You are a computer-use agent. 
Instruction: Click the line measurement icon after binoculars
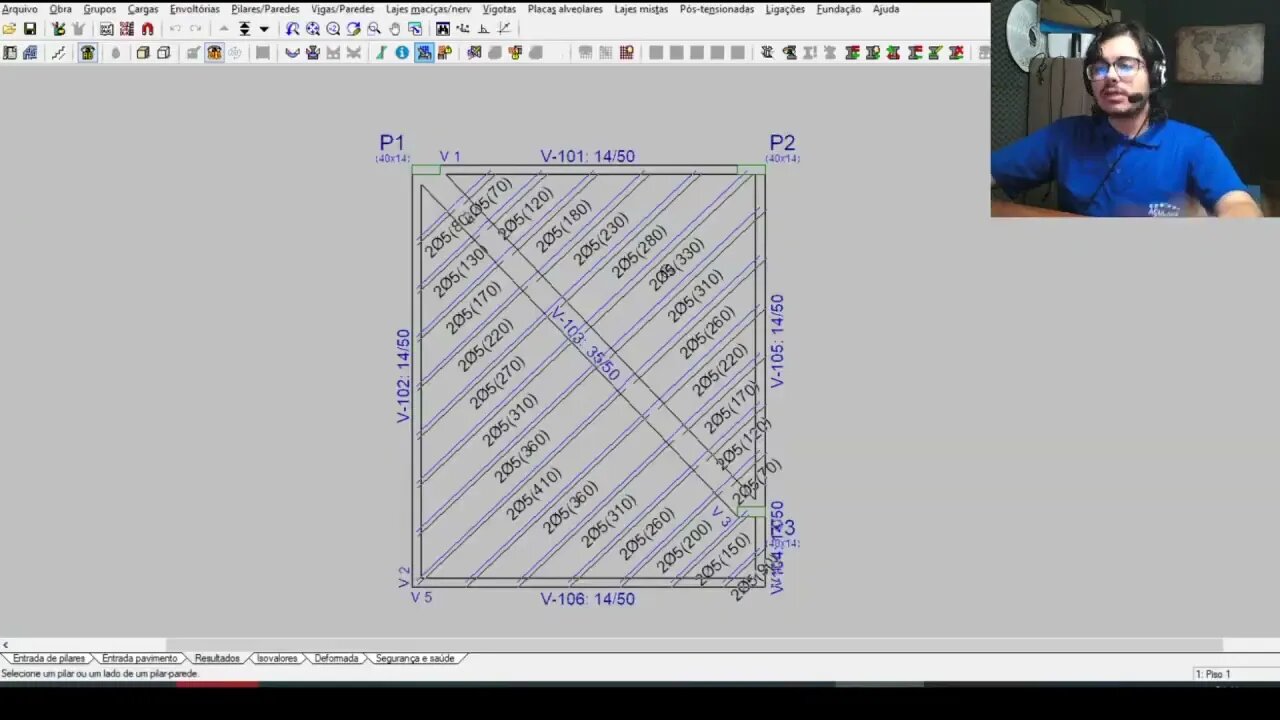[463, 29]
